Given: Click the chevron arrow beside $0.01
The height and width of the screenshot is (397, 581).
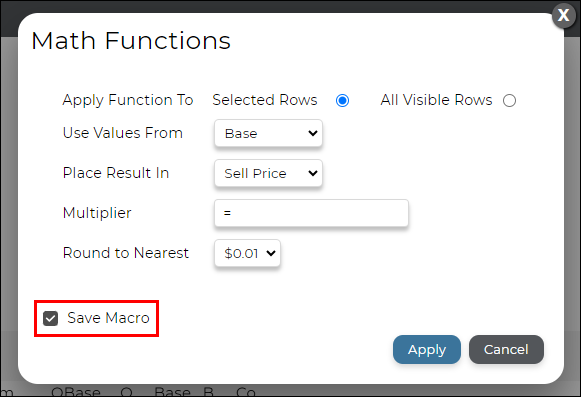Looking at the screenshot, I should (271, 253).
